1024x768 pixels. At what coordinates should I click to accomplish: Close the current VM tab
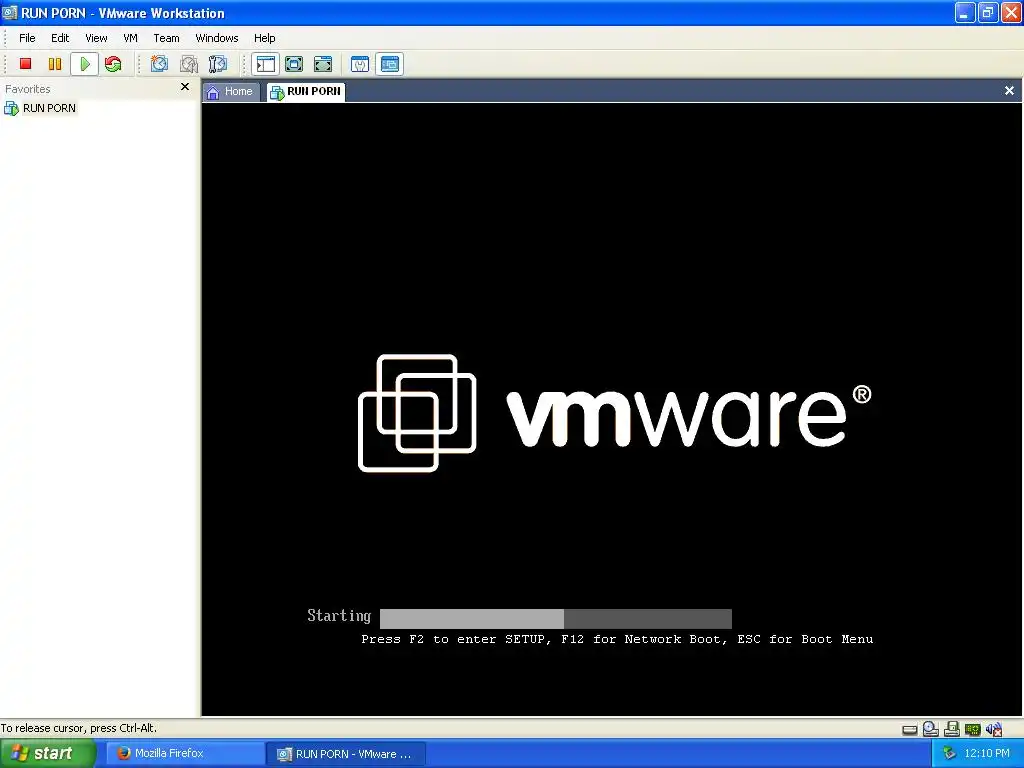coord(1009,91)
